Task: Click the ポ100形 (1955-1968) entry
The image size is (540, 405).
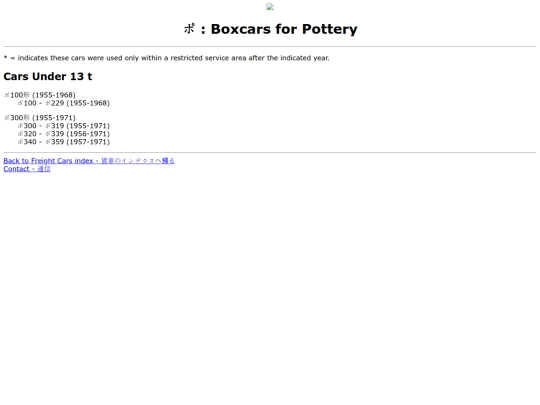Action: 40,95
